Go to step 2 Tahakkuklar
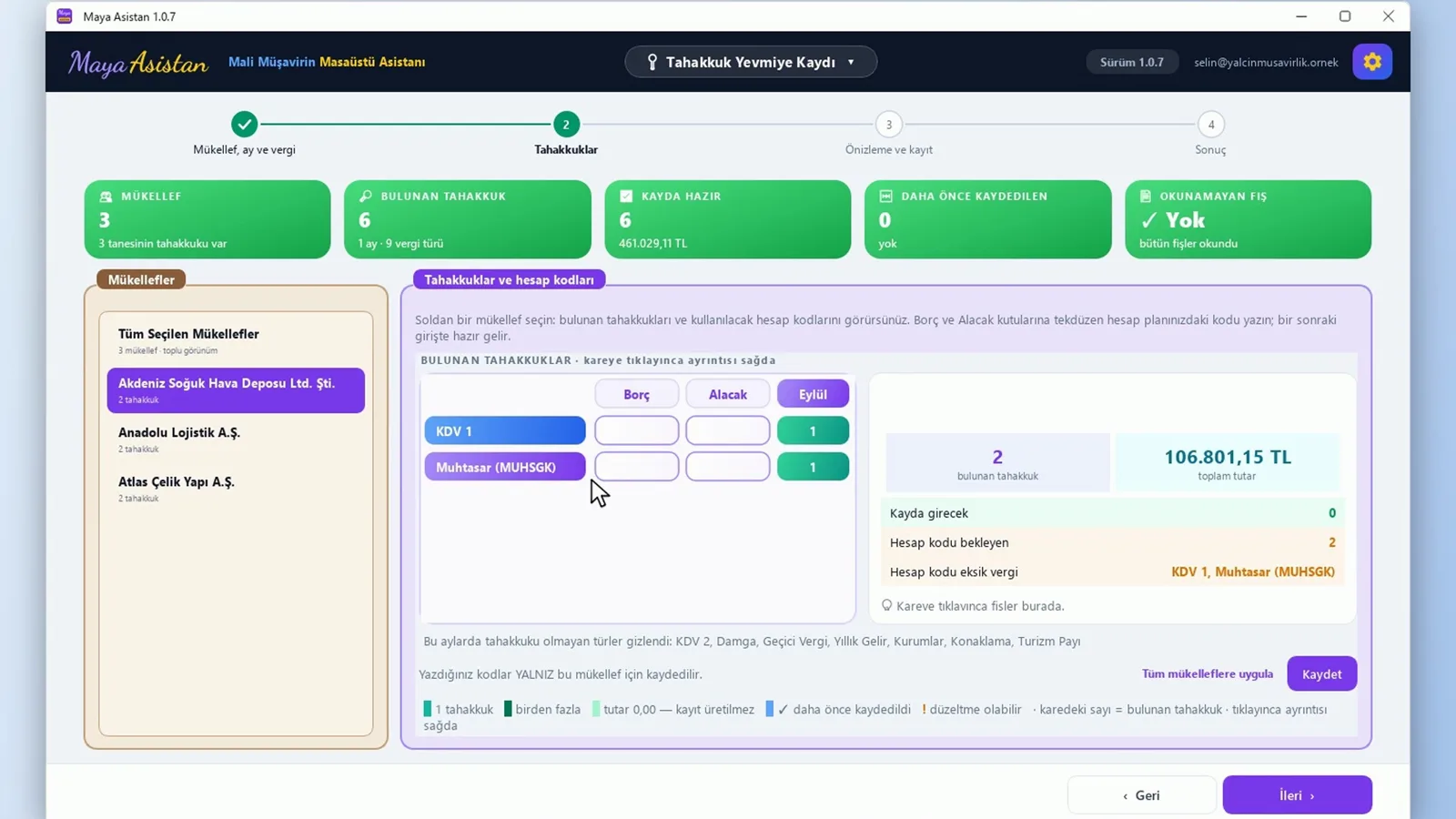1456x819 pixels. click(566, 124)
